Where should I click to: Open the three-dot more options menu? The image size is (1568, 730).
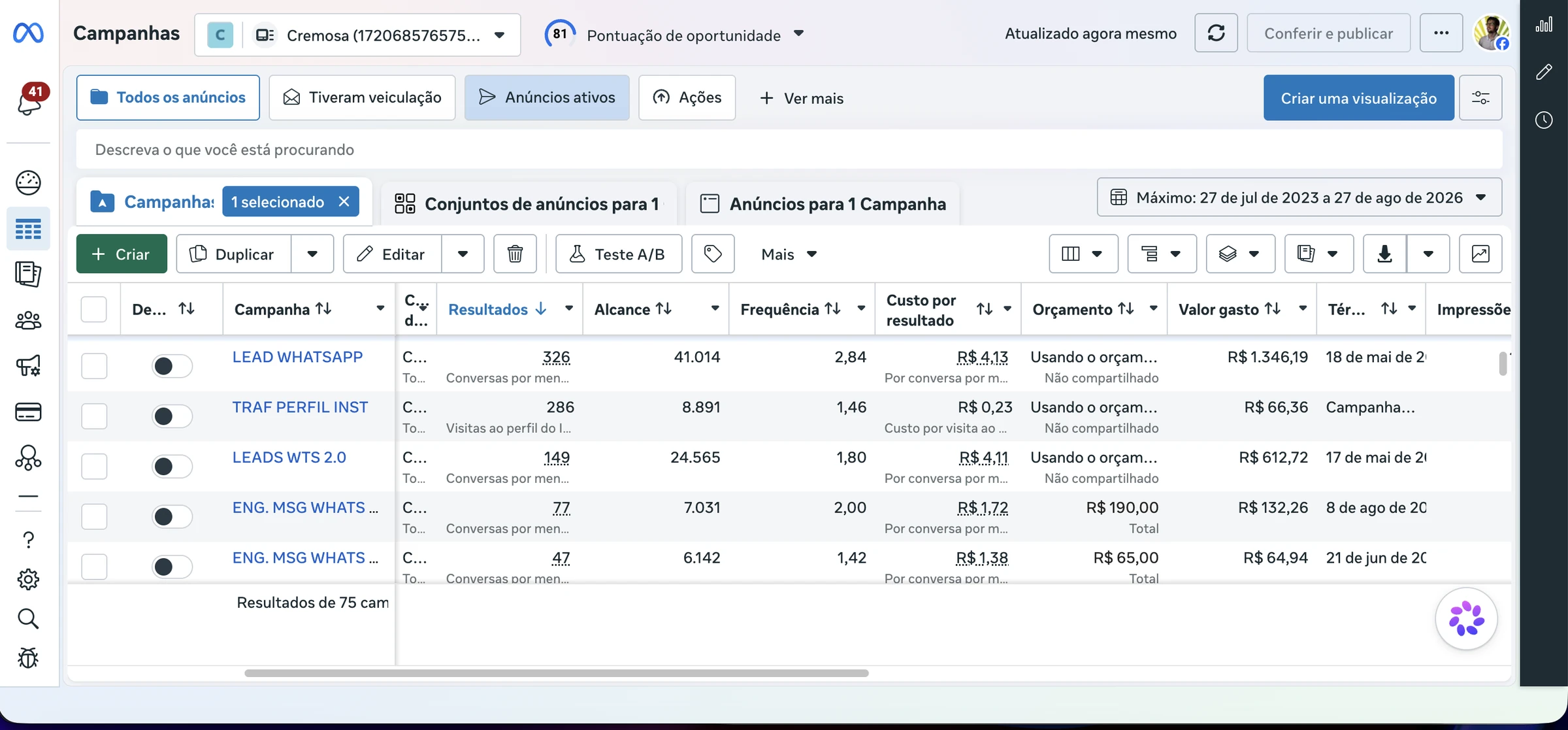[x=1441, y=33]
